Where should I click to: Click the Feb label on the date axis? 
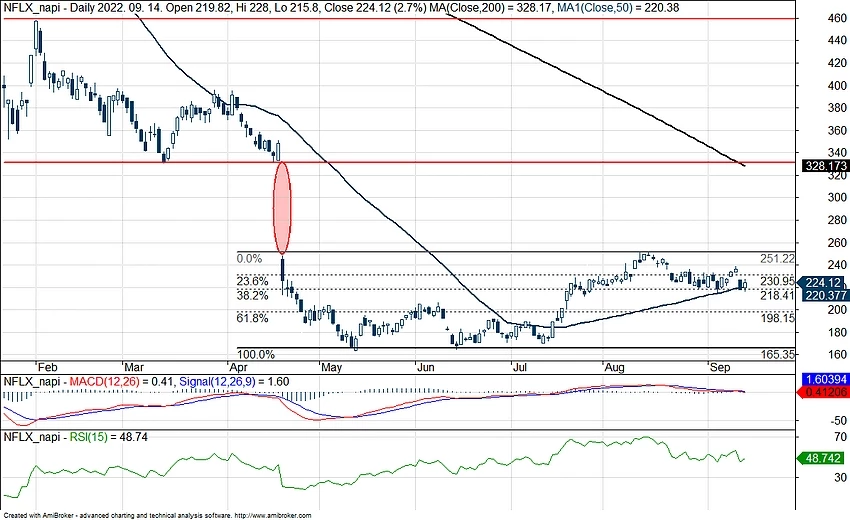click(x=47, y=367)
